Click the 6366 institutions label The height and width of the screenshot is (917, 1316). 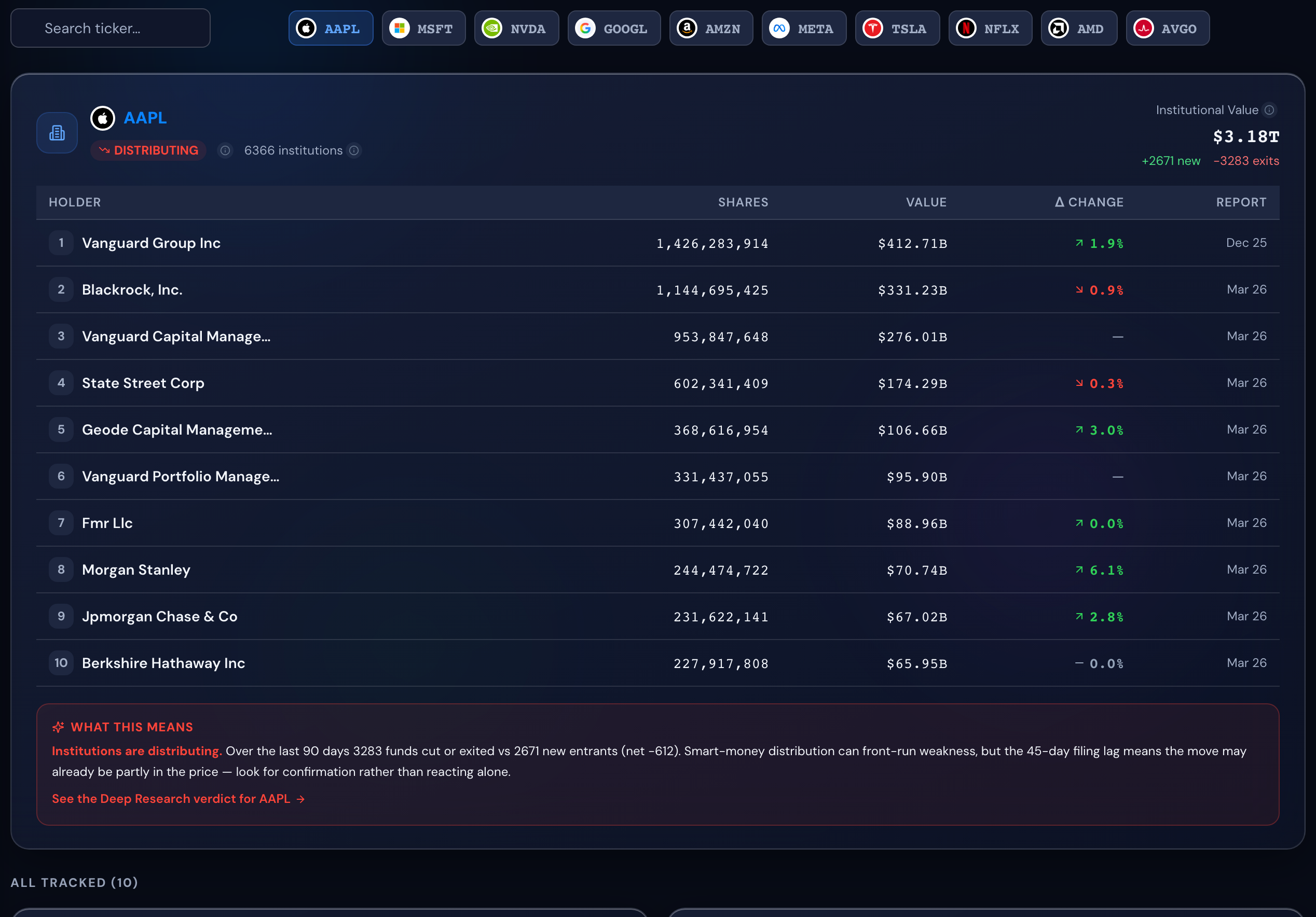click(x=294, y=150)
